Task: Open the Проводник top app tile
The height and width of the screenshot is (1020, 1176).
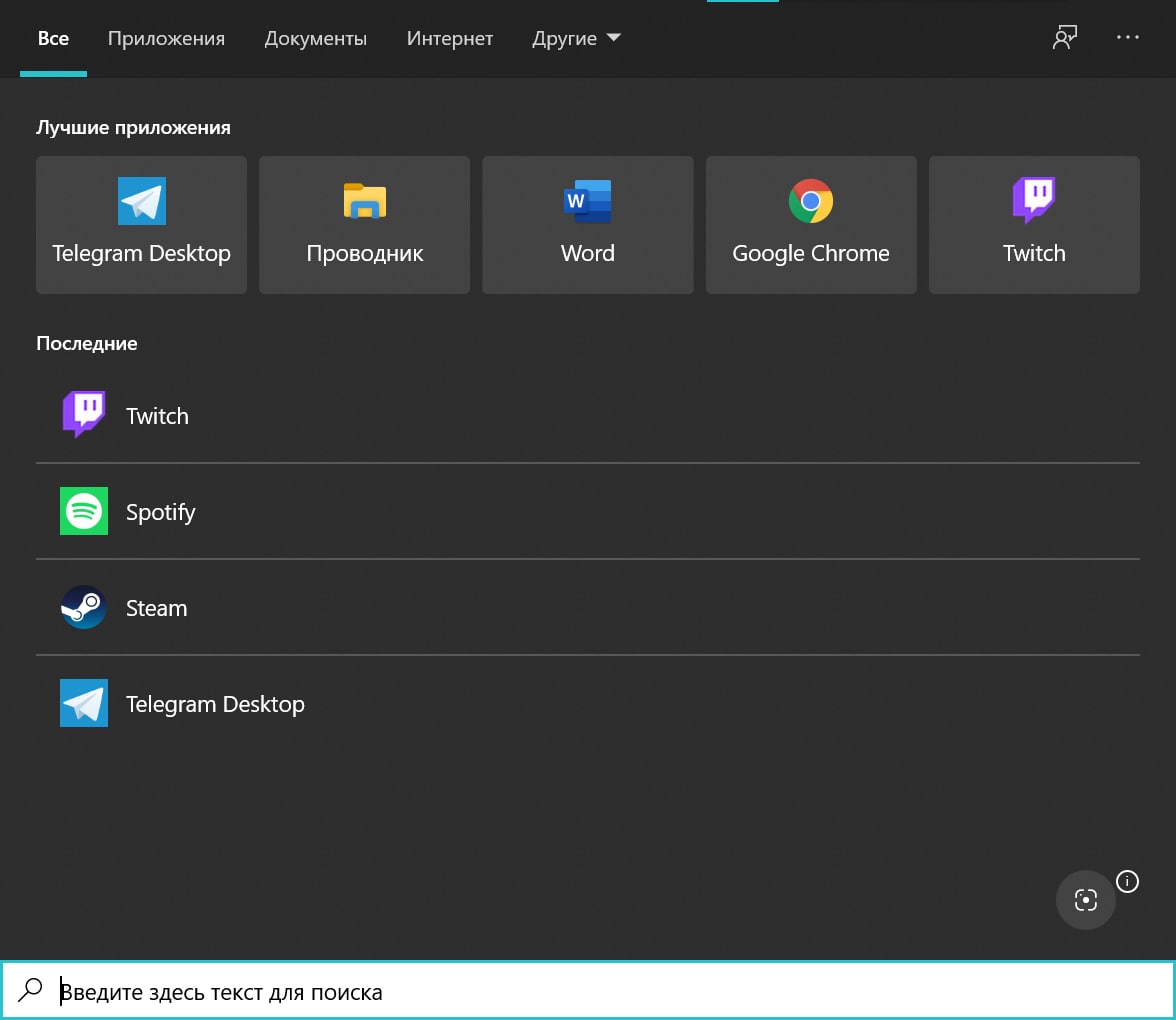Action: [x=364, y=225]
